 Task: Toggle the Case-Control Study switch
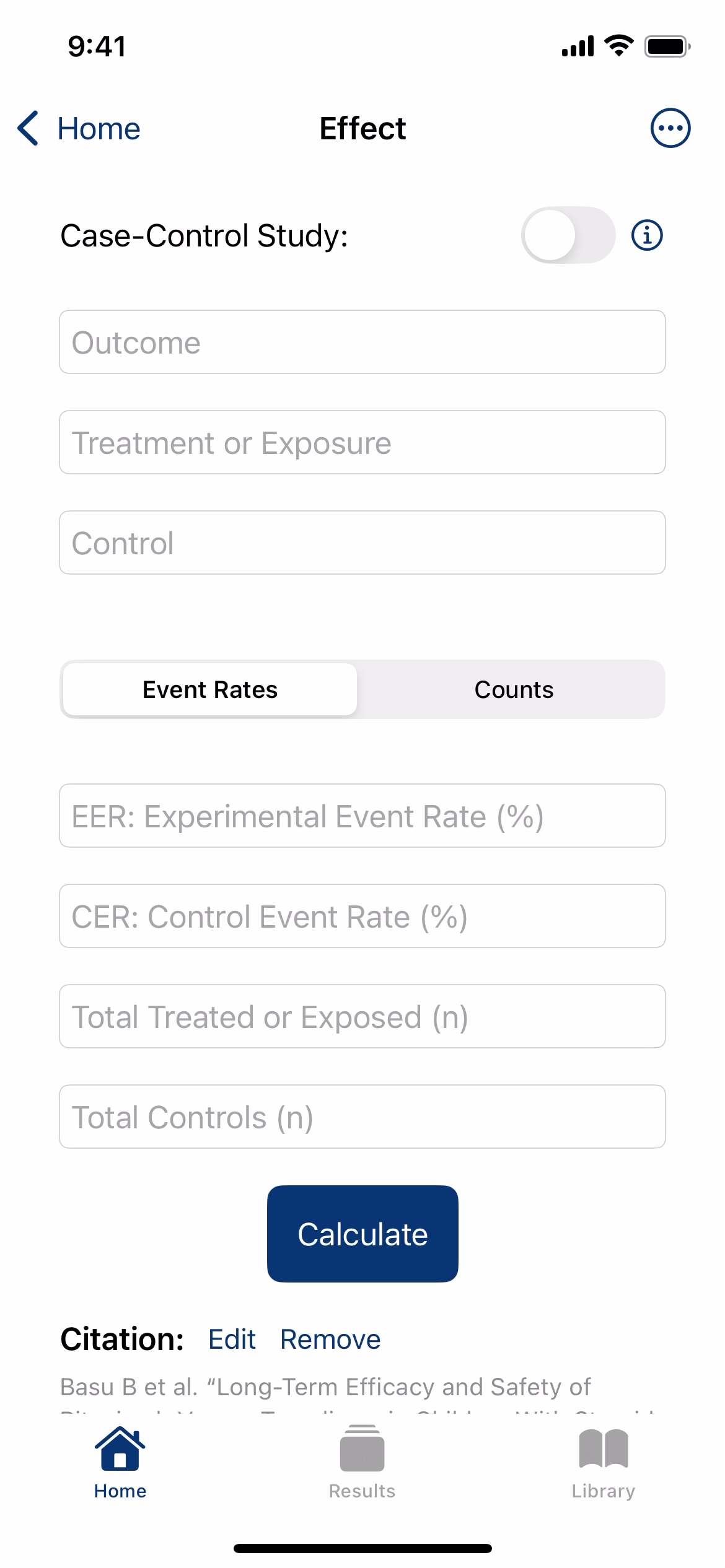coord(568,235)
